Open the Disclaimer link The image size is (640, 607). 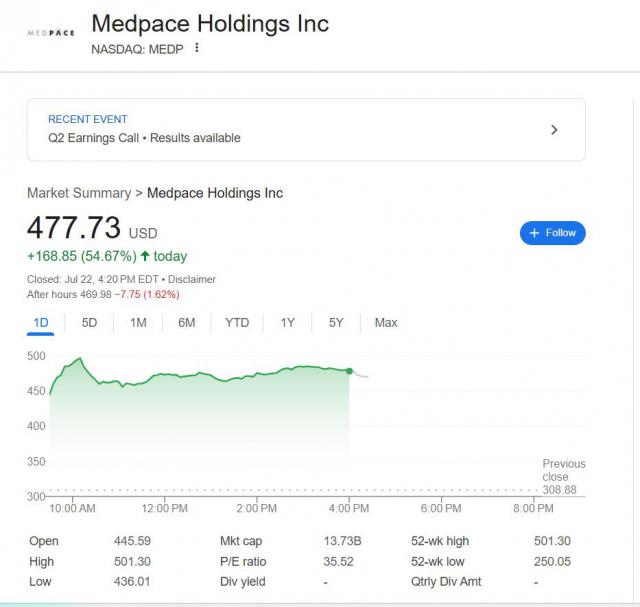coord(192,279)
